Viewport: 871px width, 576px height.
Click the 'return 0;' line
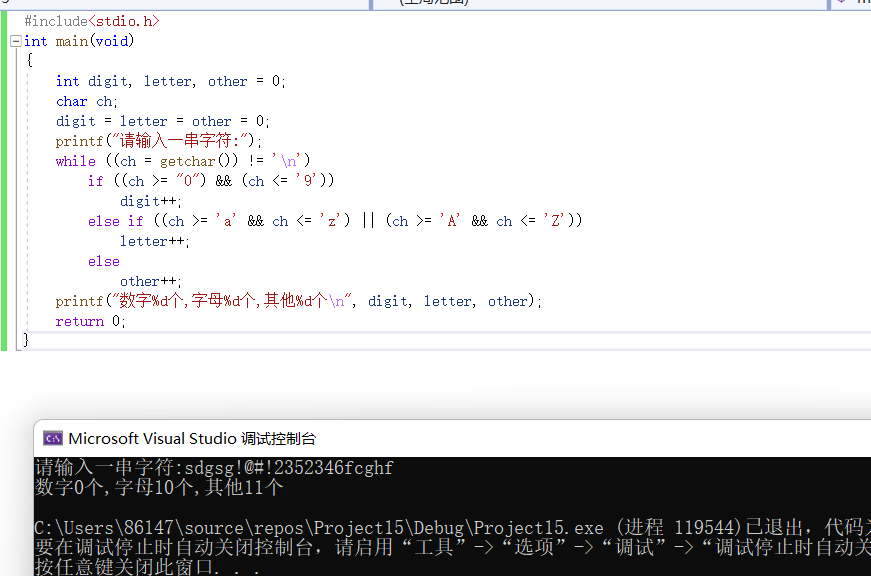(x=91, y=321)
